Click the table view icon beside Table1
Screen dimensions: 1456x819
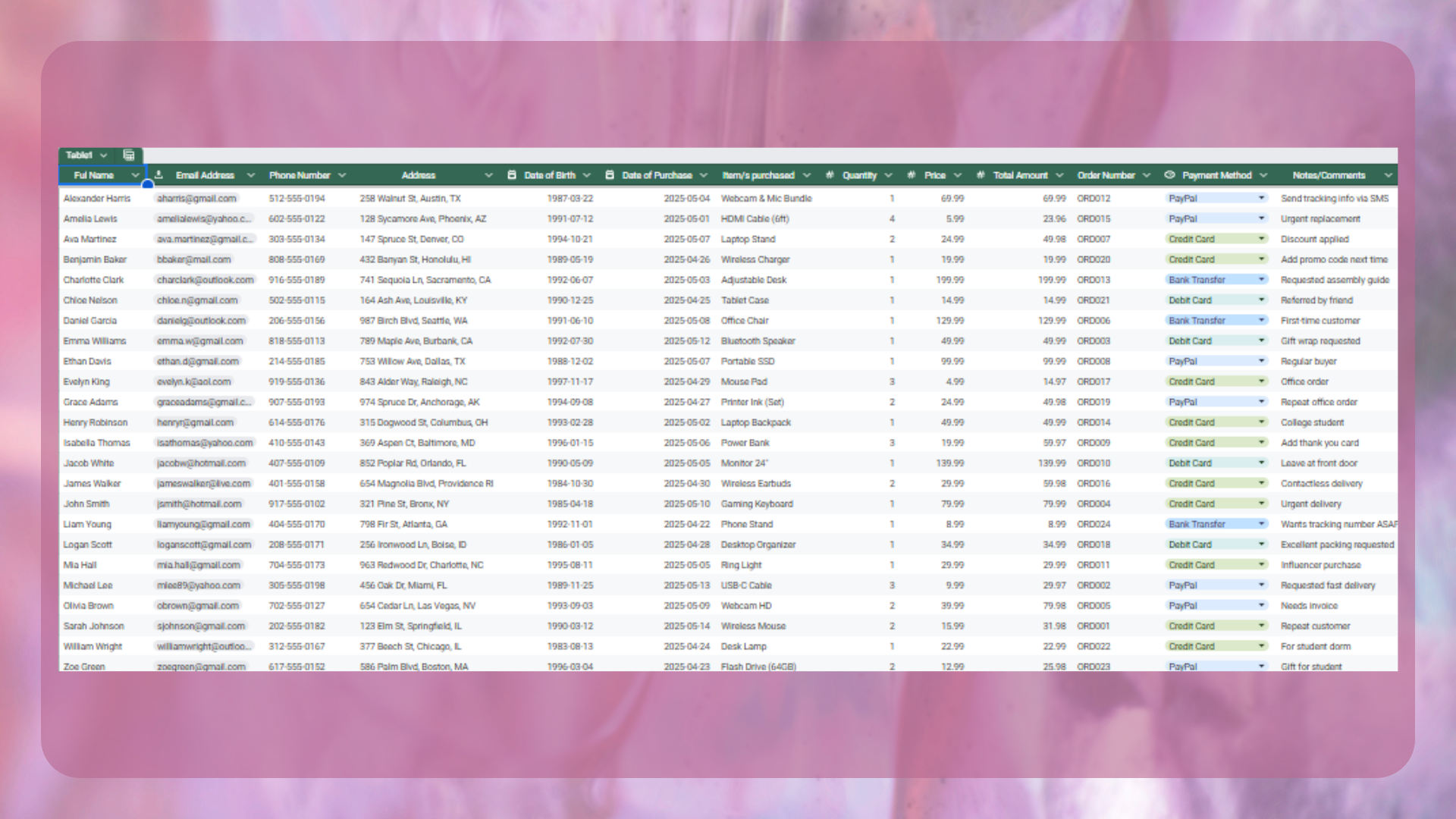pyautogui.click(x=129, y=155)
